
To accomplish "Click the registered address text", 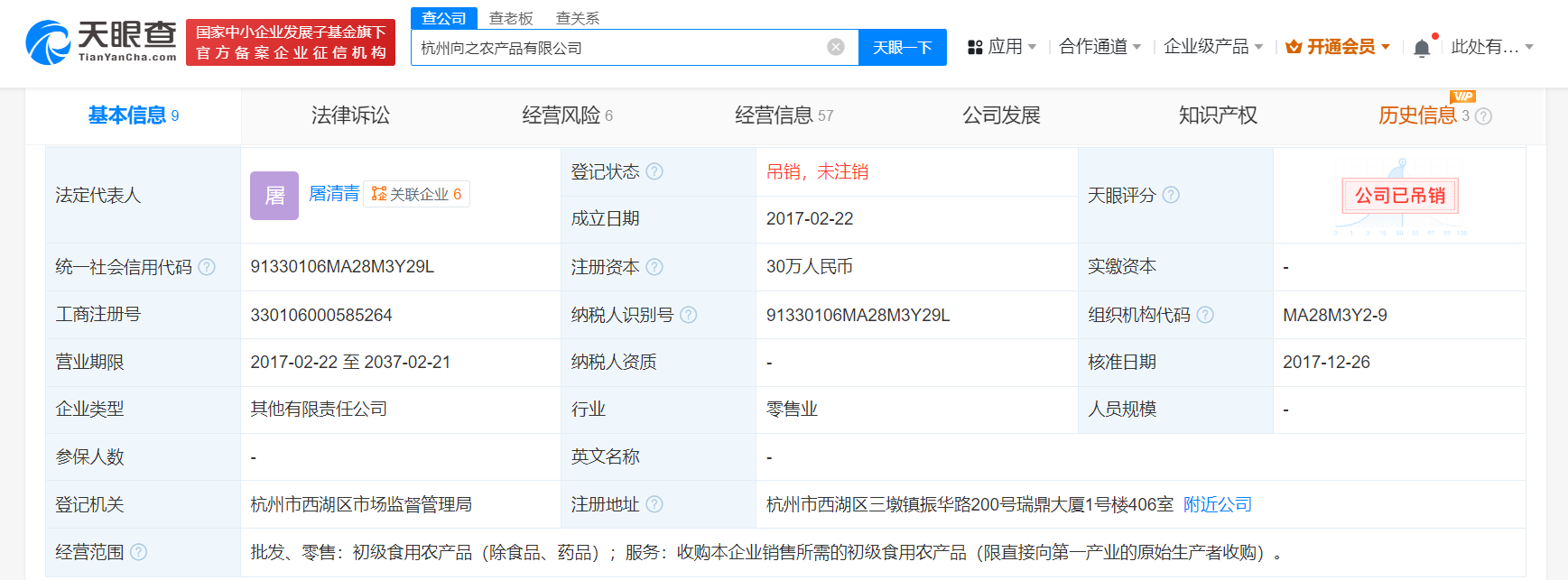I will 970,504.
